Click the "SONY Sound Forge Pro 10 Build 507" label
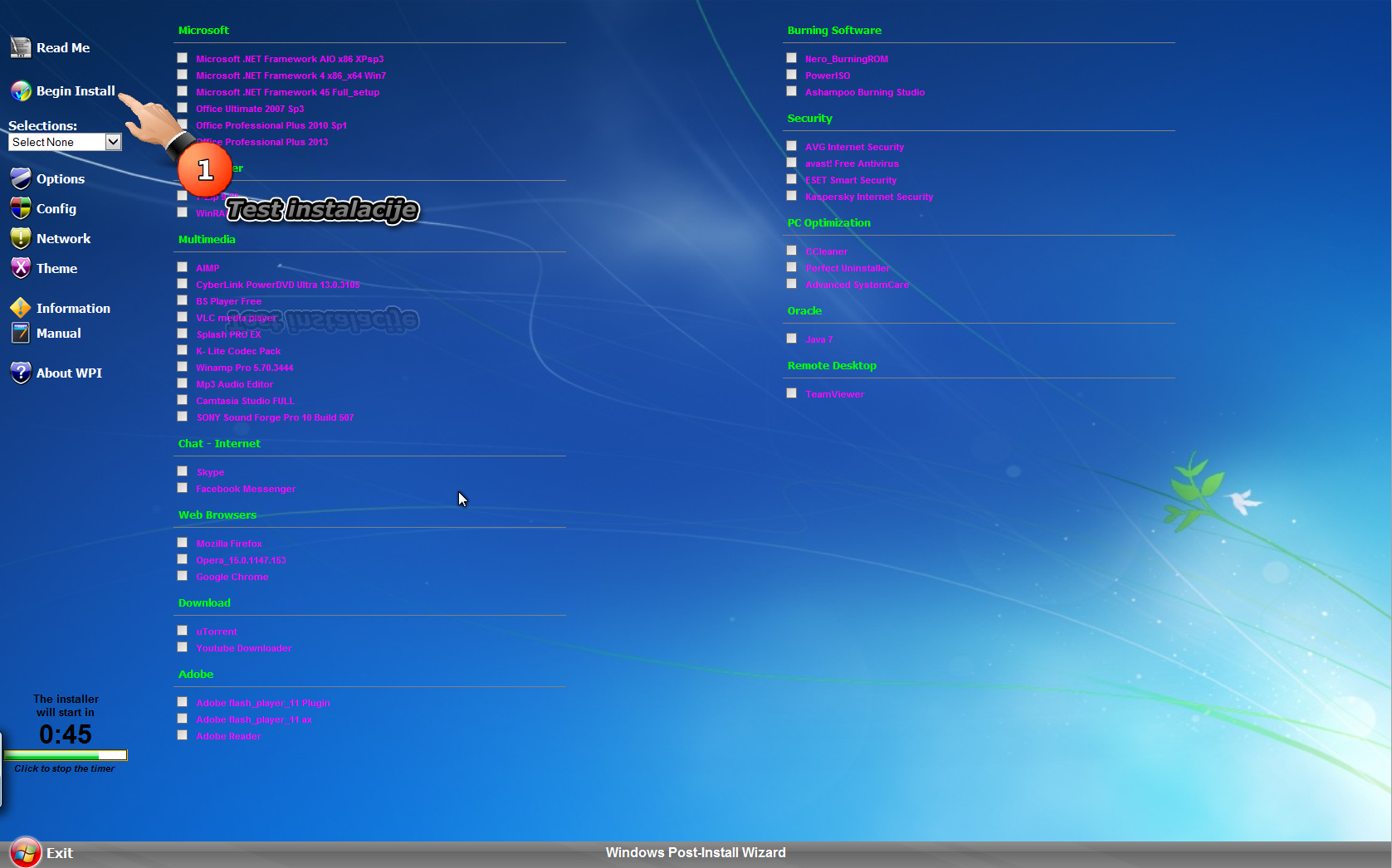1392x868 pixels. click(x=275, y=417)
